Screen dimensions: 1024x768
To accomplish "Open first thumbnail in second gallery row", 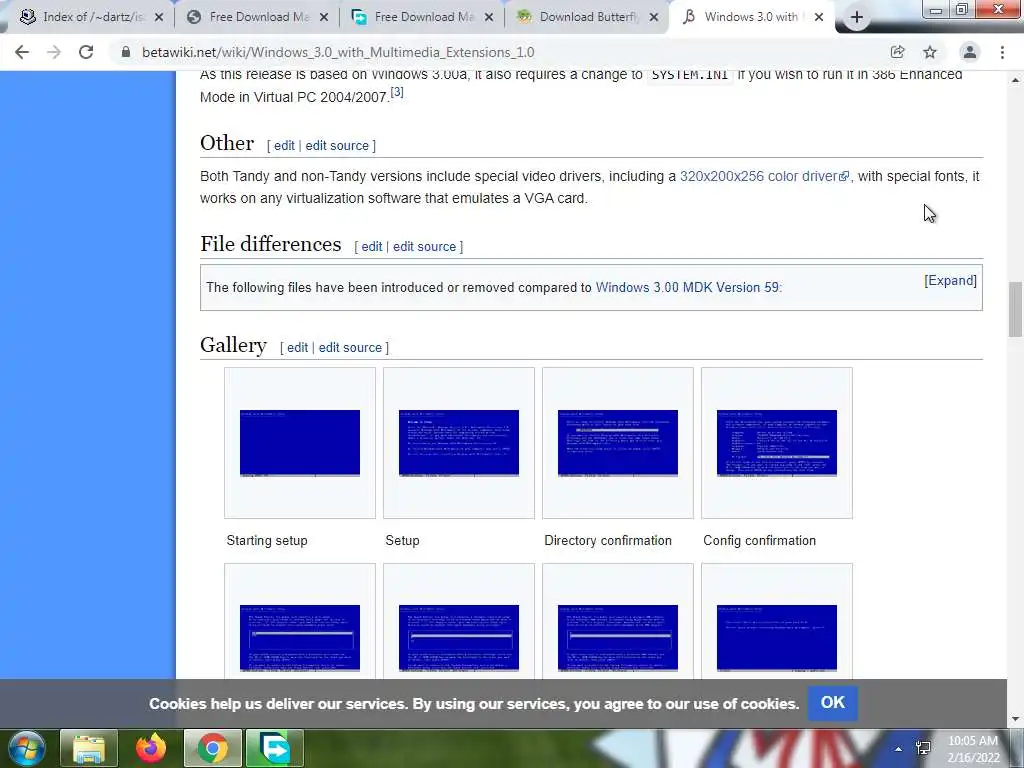I will pos(300,638).
